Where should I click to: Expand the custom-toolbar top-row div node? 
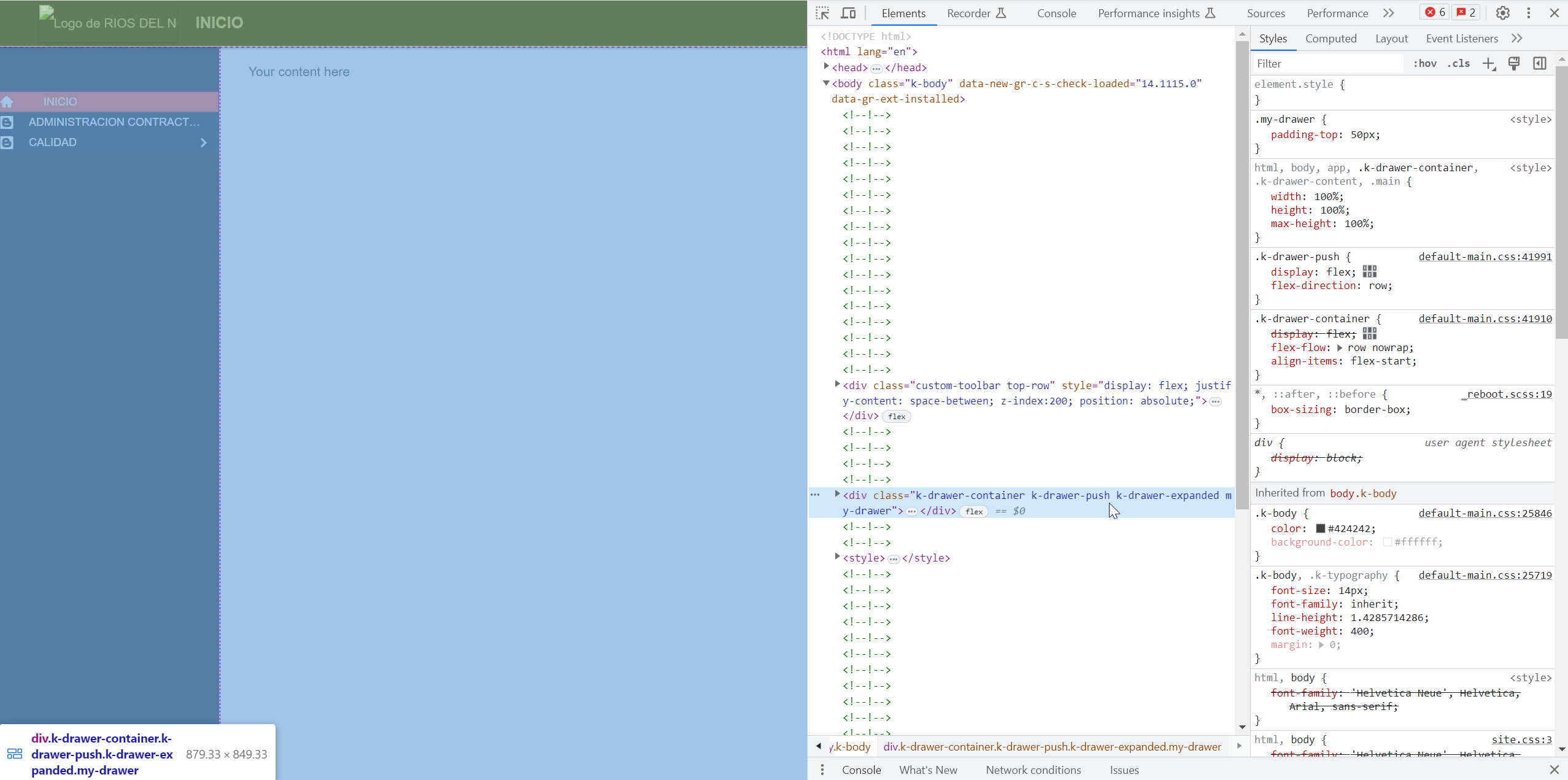coord(837,385)
